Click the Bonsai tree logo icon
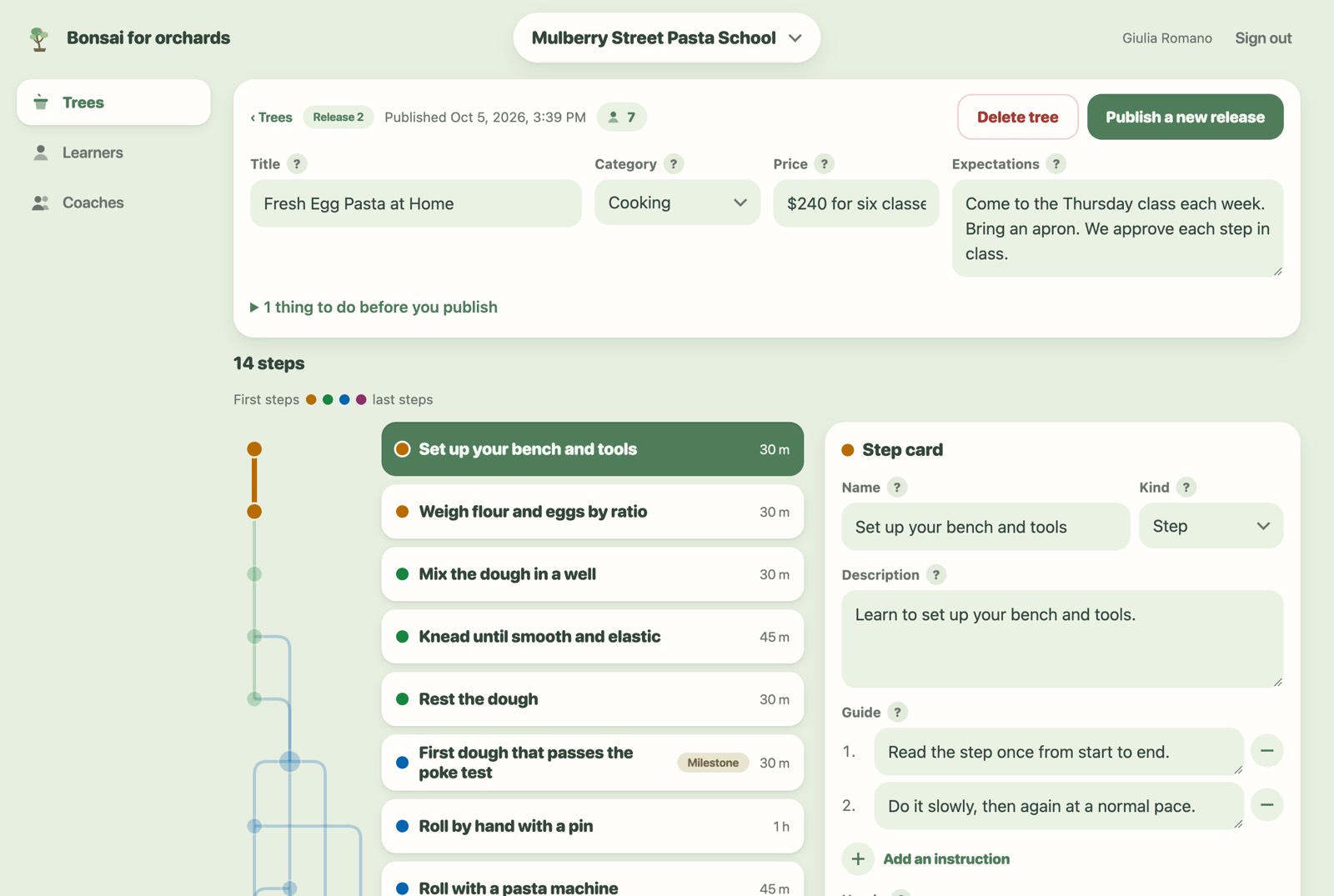 38,38
